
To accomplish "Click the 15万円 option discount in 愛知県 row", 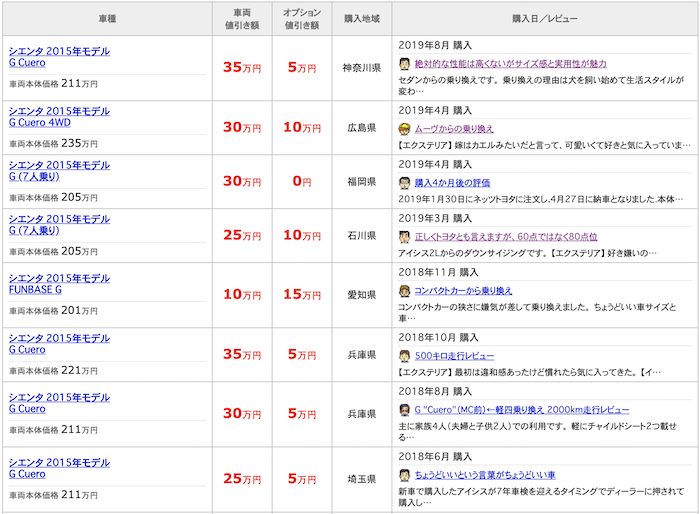I will click(302, 295).
